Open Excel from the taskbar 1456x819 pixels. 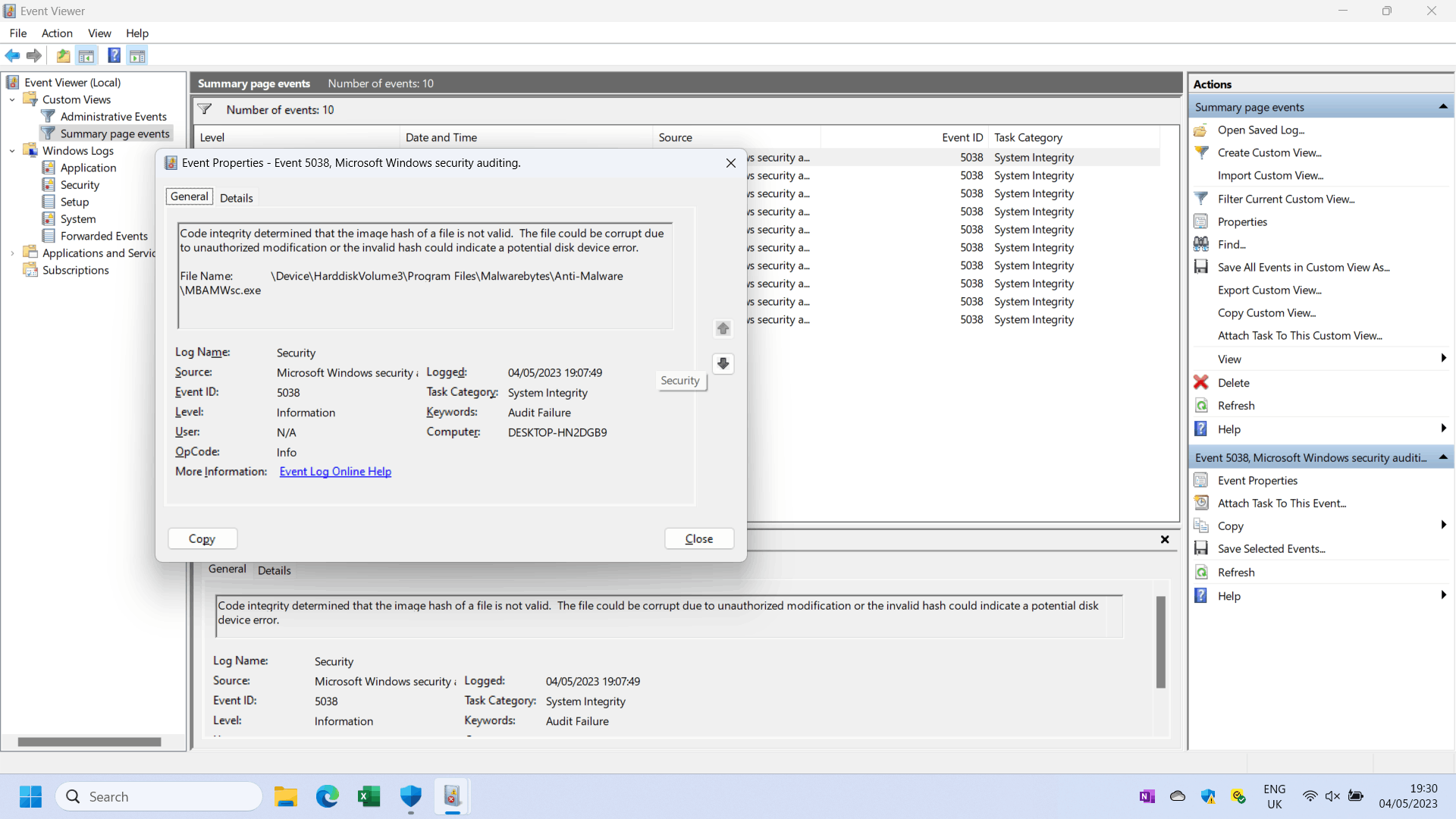[x=369, y=796]
